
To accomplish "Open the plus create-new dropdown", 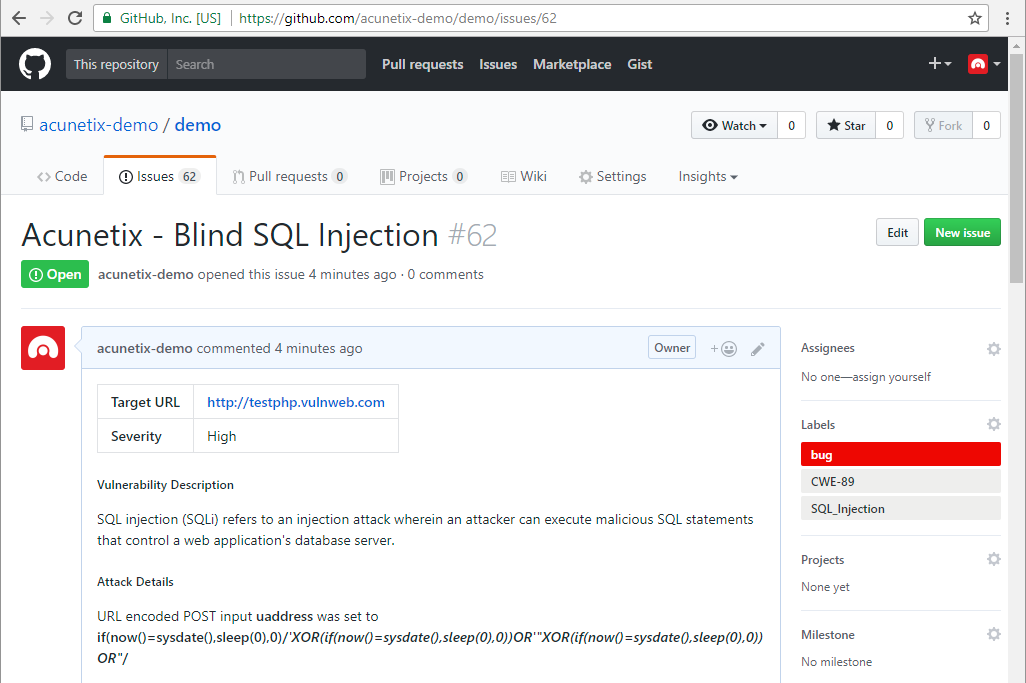I will 940,63.
